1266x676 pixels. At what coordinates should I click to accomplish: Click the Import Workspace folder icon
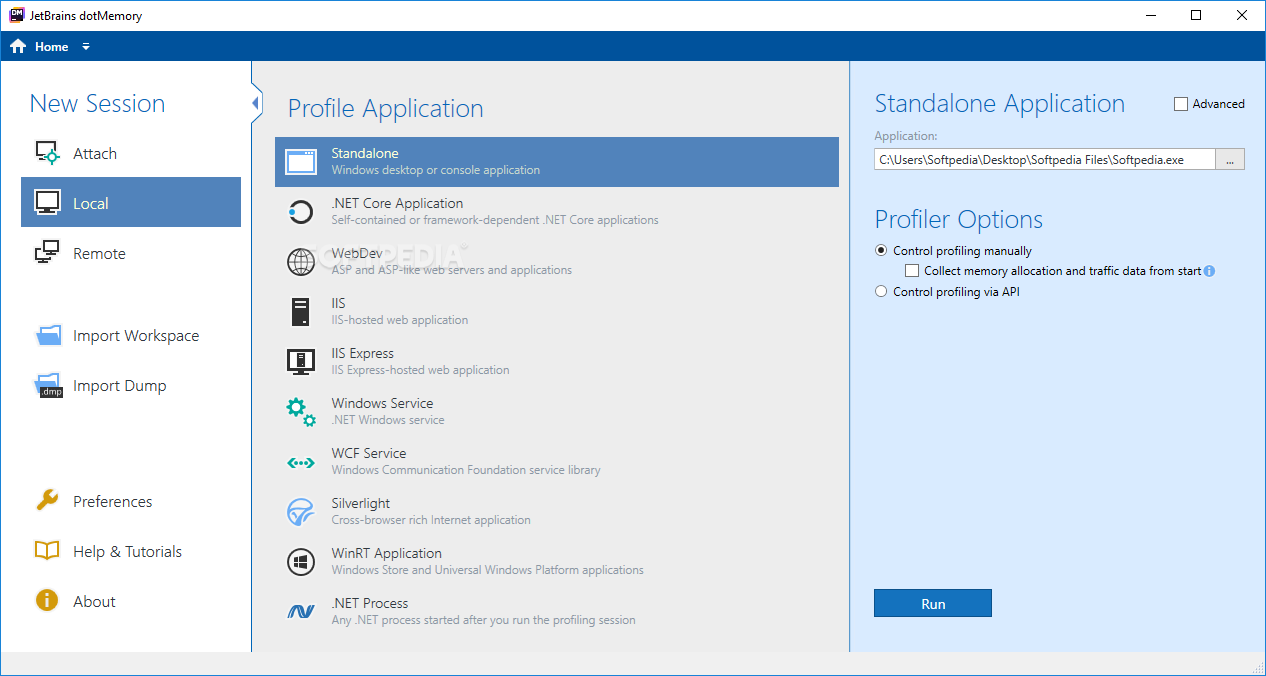pyautogui.click(x=48, y=335)
